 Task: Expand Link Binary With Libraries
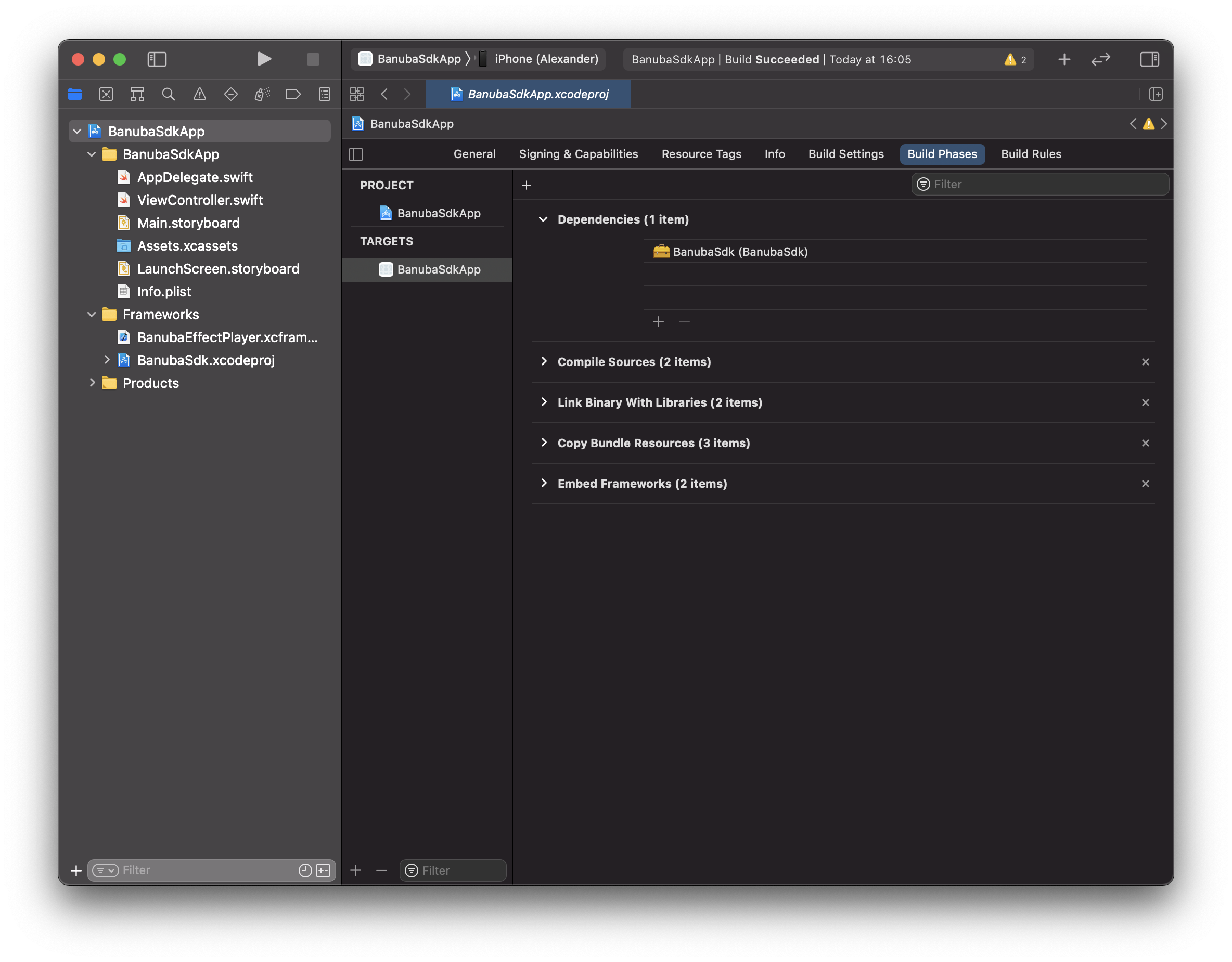coord(544,402)
